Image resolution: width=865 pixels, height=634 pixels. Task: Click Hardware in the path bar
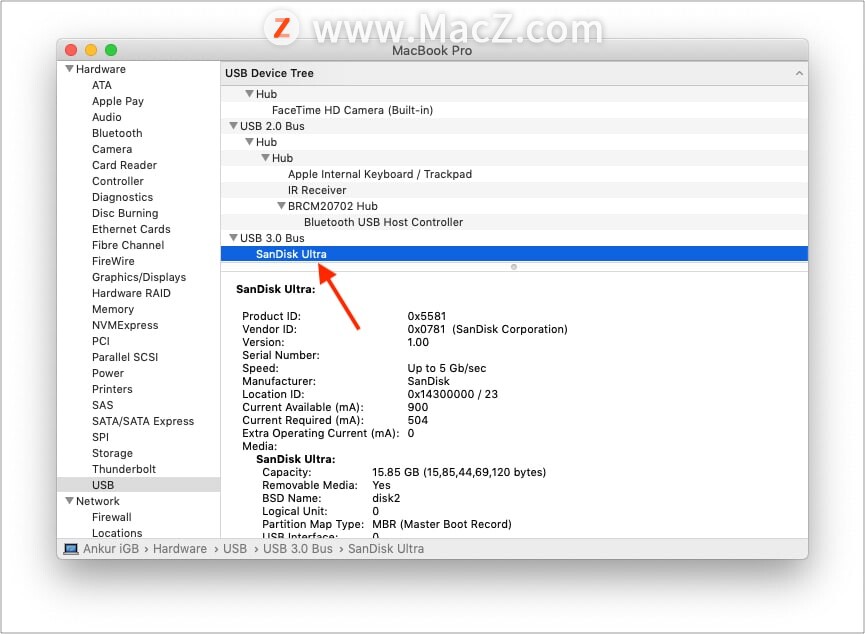tap(180, 549)
